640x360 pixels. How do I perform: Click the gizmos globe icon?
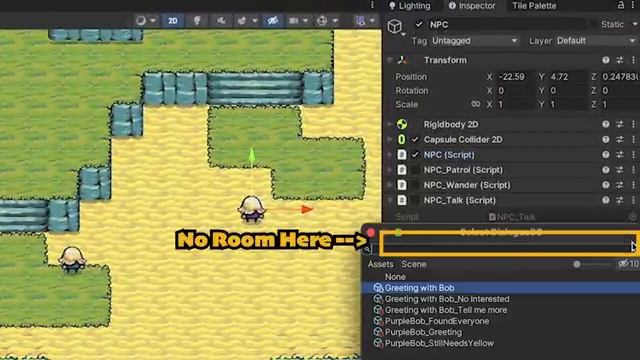pos(322,20)
